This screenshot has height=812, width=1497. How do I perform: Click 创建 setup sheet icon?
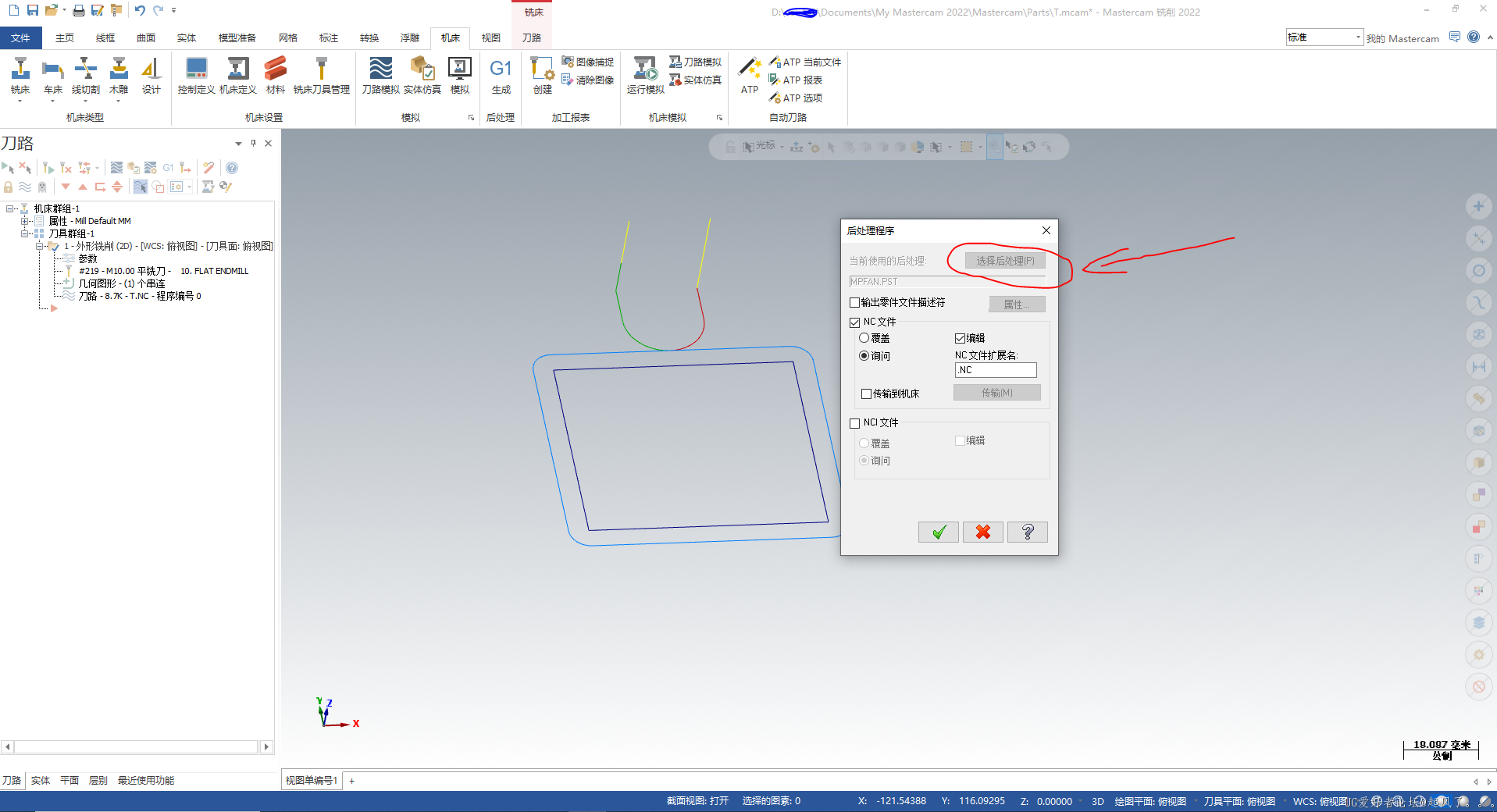(543, 77)
